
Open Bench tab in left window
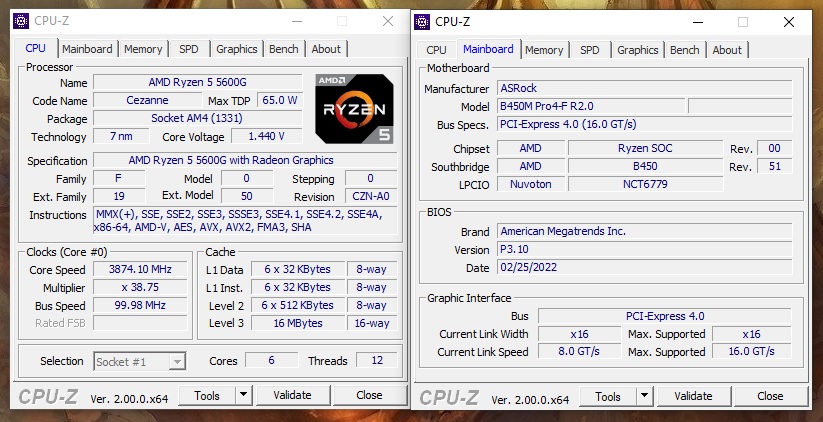tap(284, 49)
